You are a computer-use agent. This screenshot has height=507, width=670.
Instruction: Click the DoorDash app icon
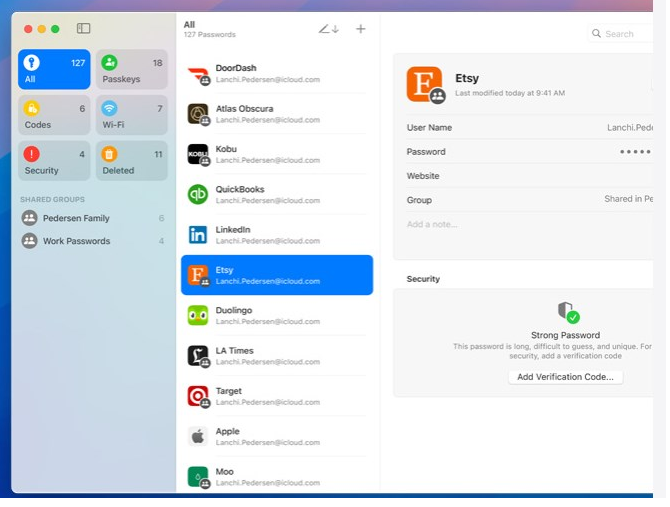pos(198,75)
